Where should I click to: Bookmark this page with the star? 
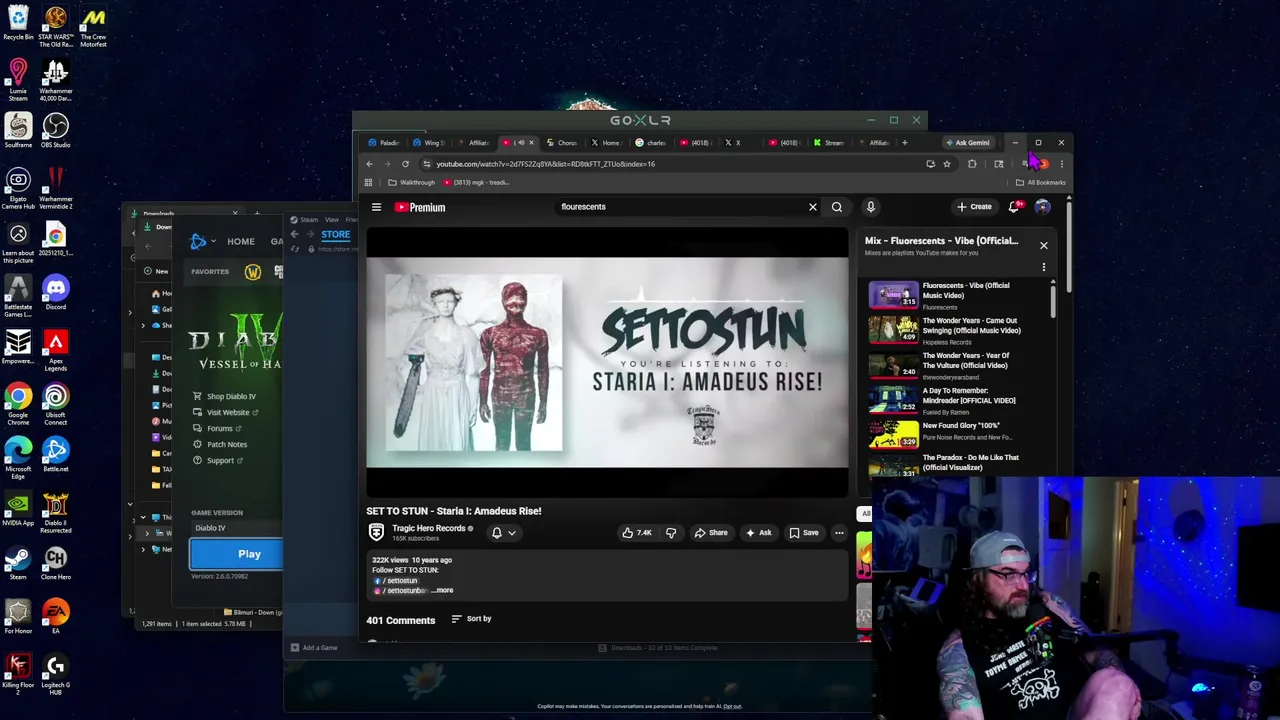[x=946, y=164]
